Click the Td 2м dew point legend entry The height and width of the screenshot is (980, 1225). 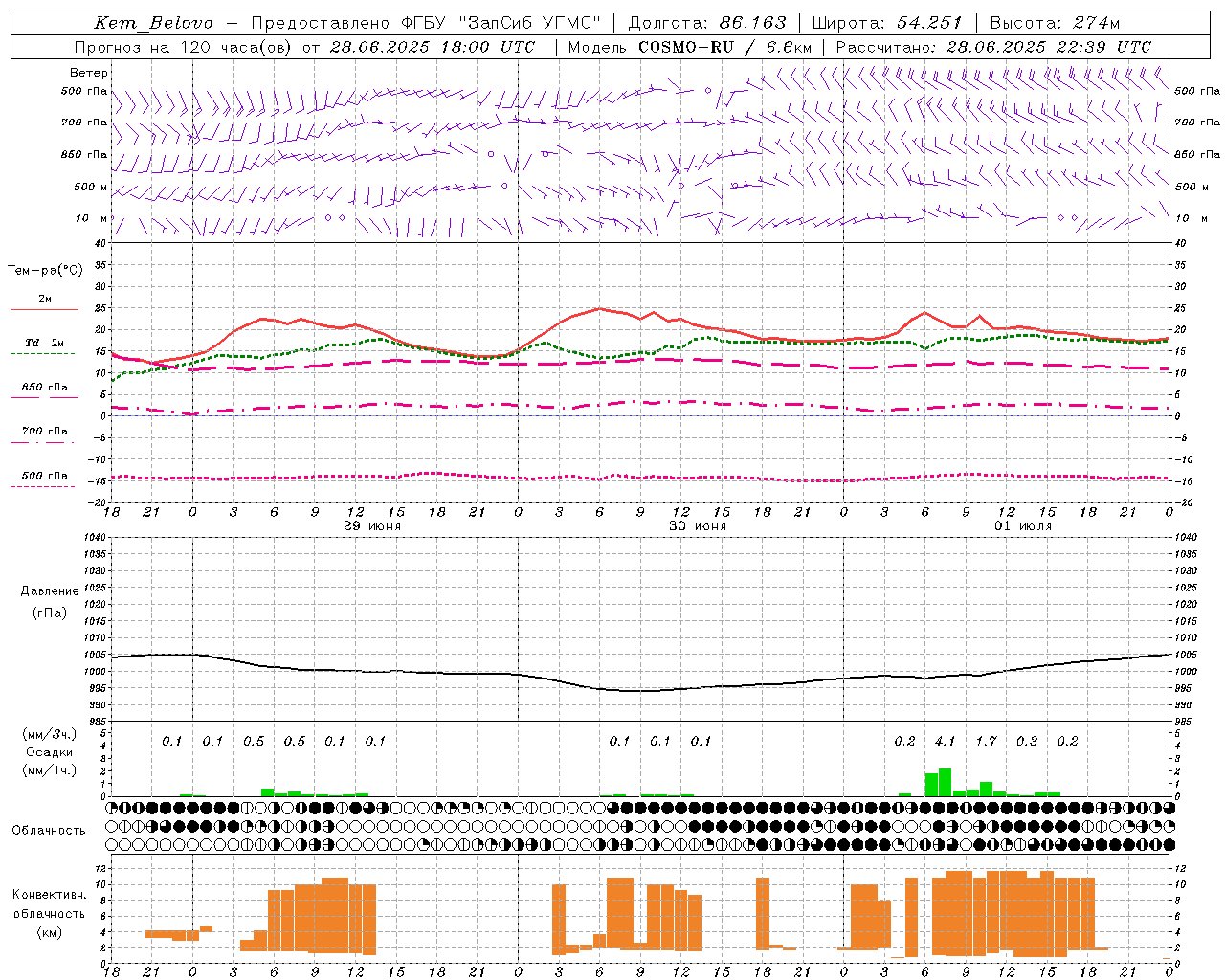click(x=45, y=343)
